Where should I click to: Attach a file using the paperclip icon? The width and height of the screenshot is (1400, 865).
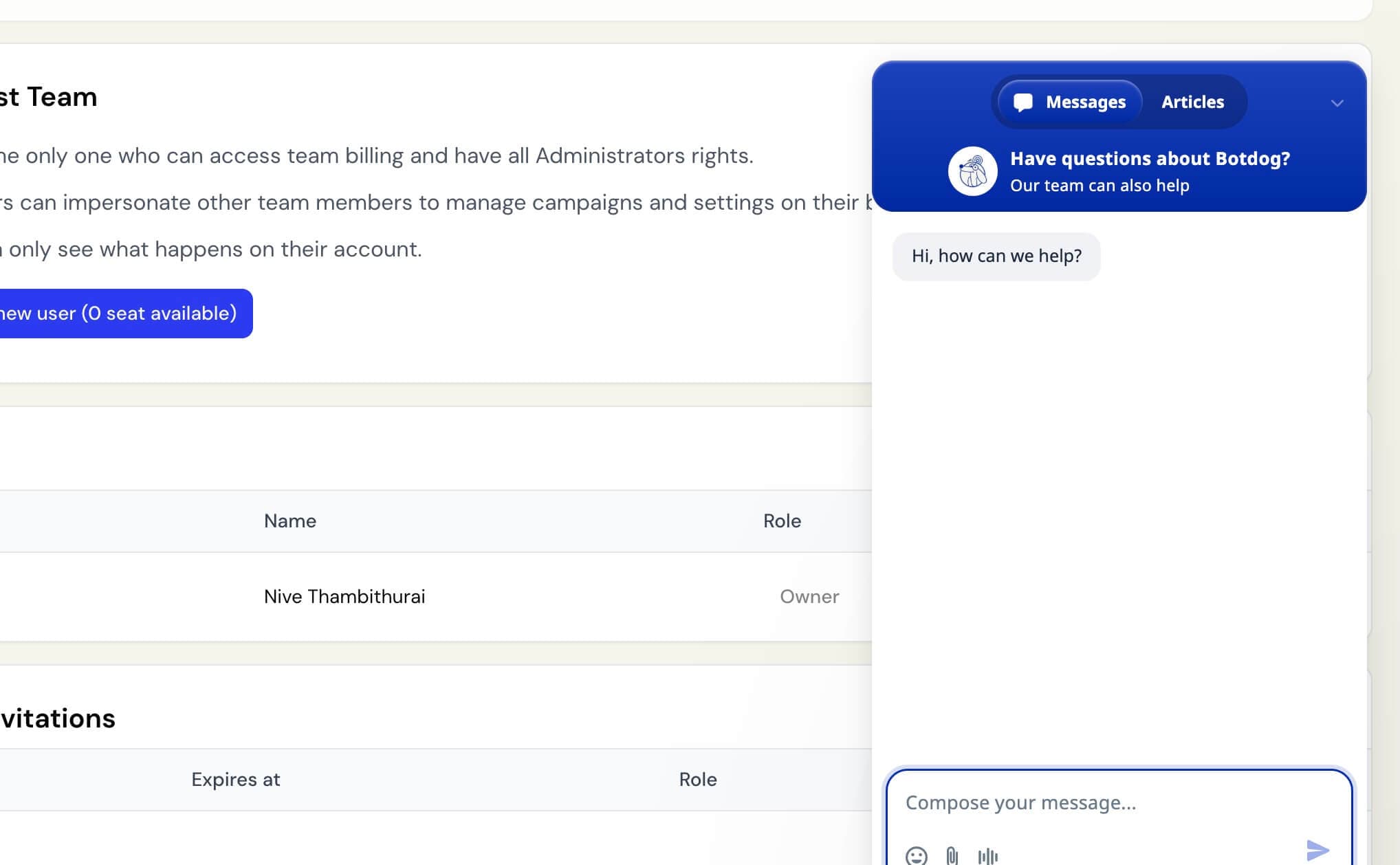coord(952,856)
